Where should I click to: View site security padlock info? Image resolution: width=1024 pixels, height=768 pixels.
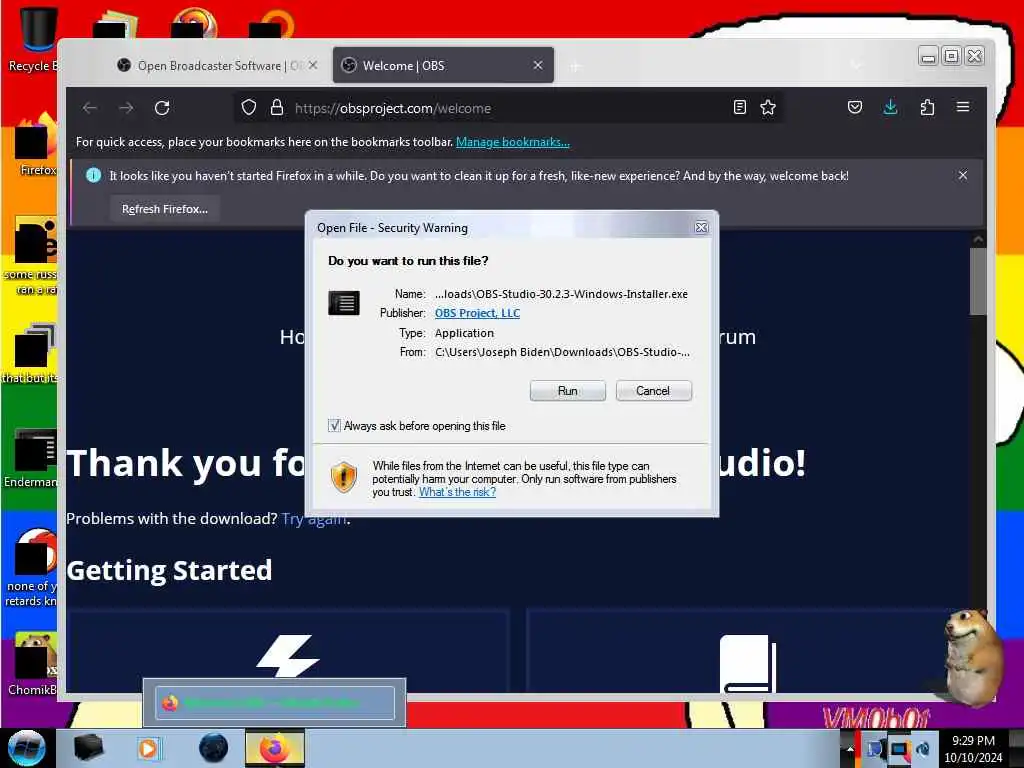tap(277, 108)
